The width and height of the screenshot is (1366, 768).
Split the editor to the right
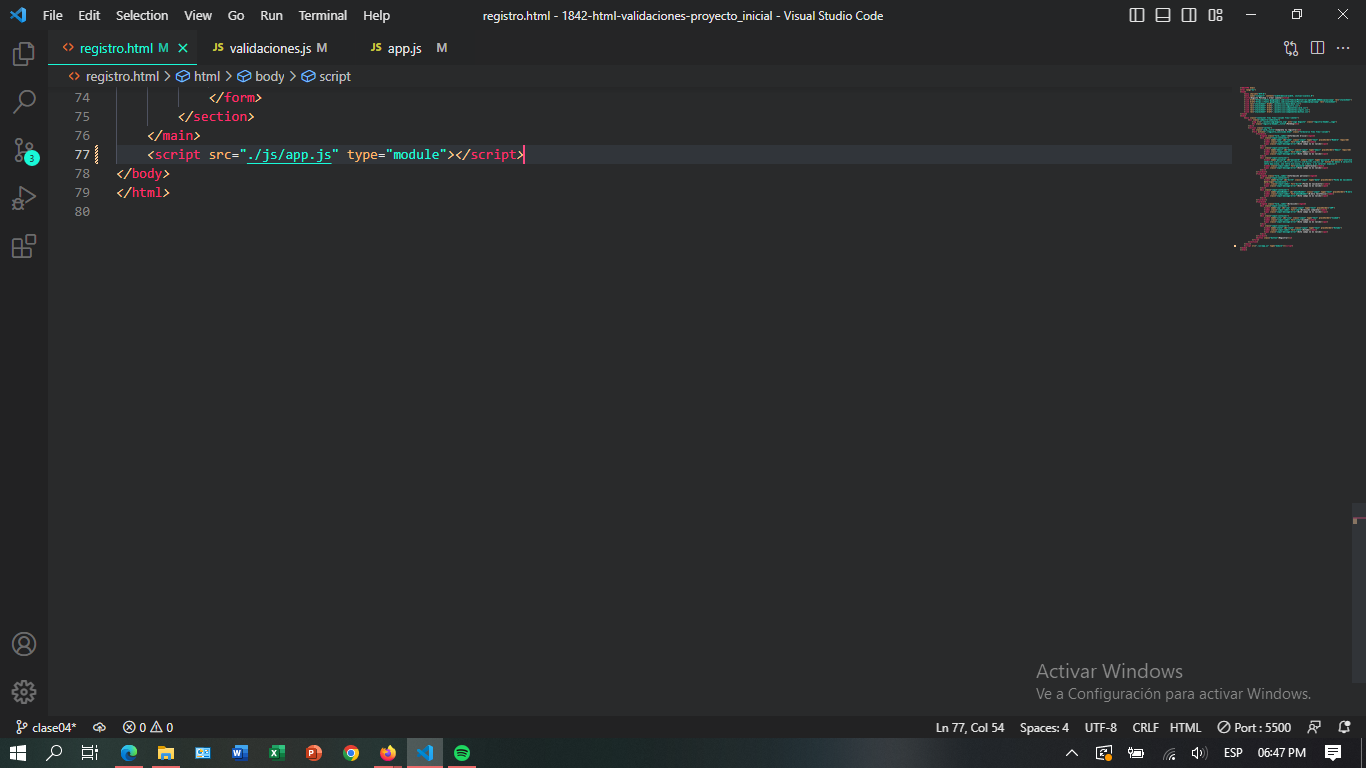pos(1317,48)
